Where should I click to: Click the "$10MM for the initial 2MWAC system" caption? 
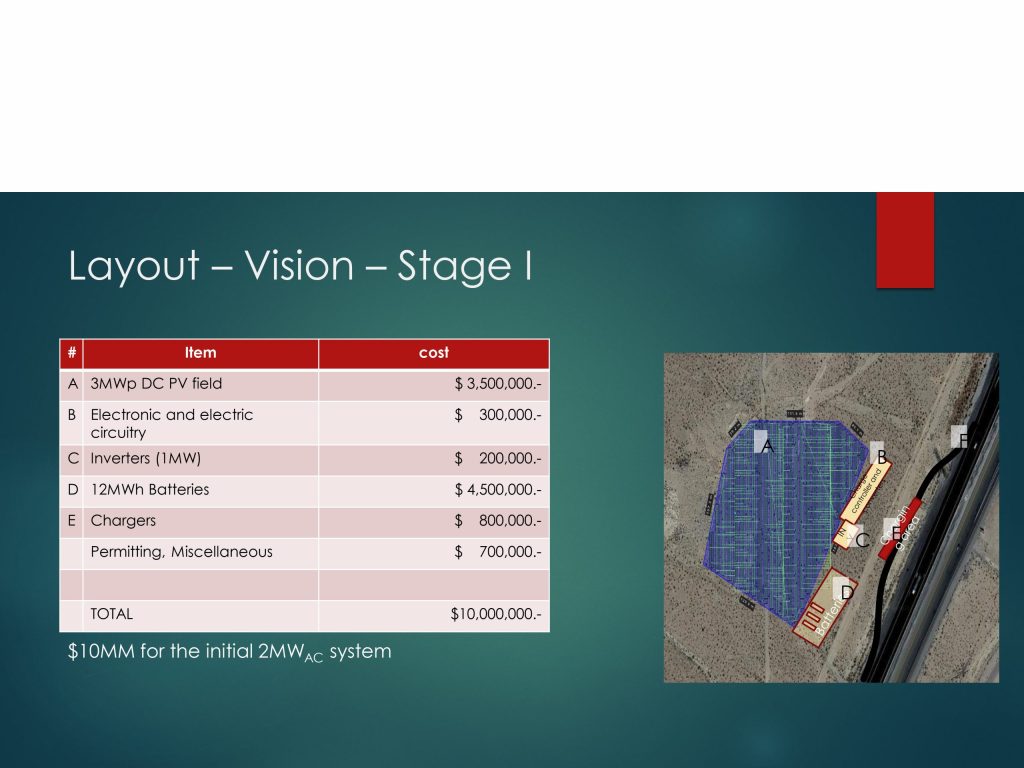click(x=230, y=652)
